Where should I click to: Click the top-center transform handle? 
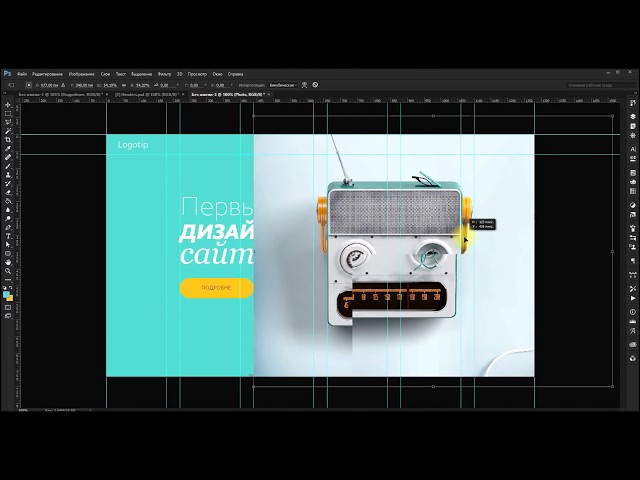click(433, 116)
